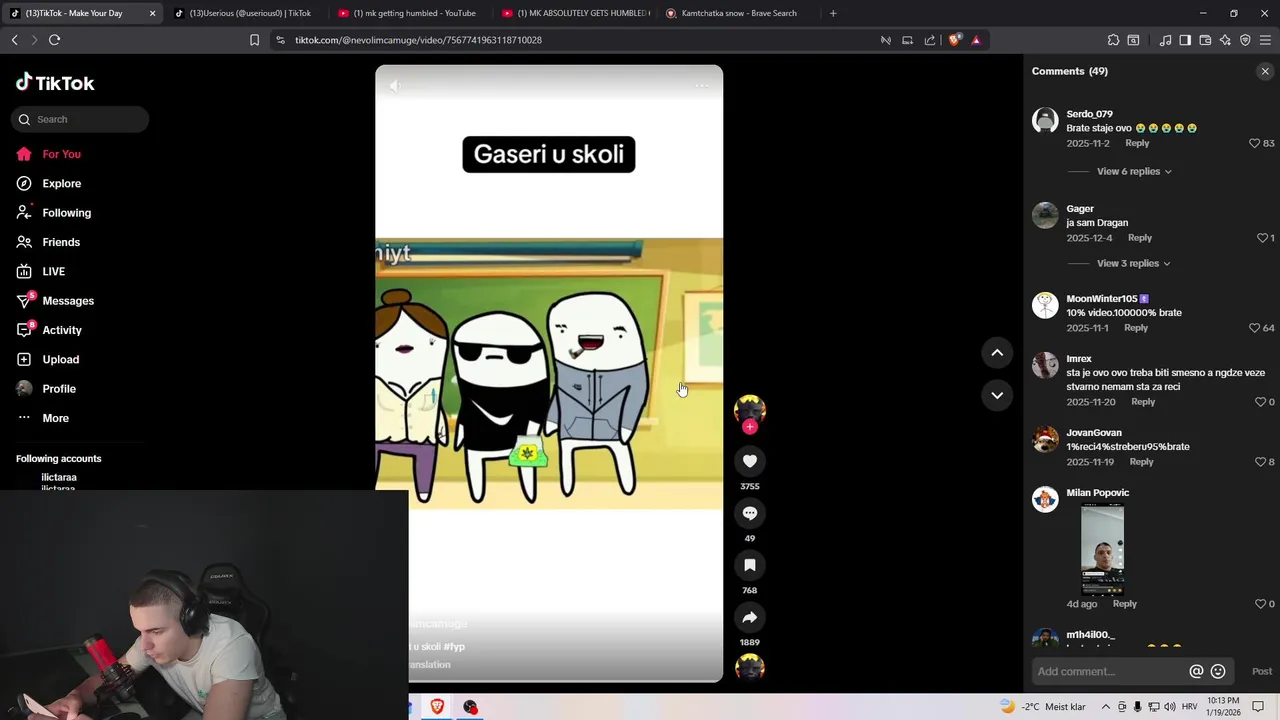1280x720 pixels.
Task: Bookmark this page in Brave
Action: pos(254,40)
